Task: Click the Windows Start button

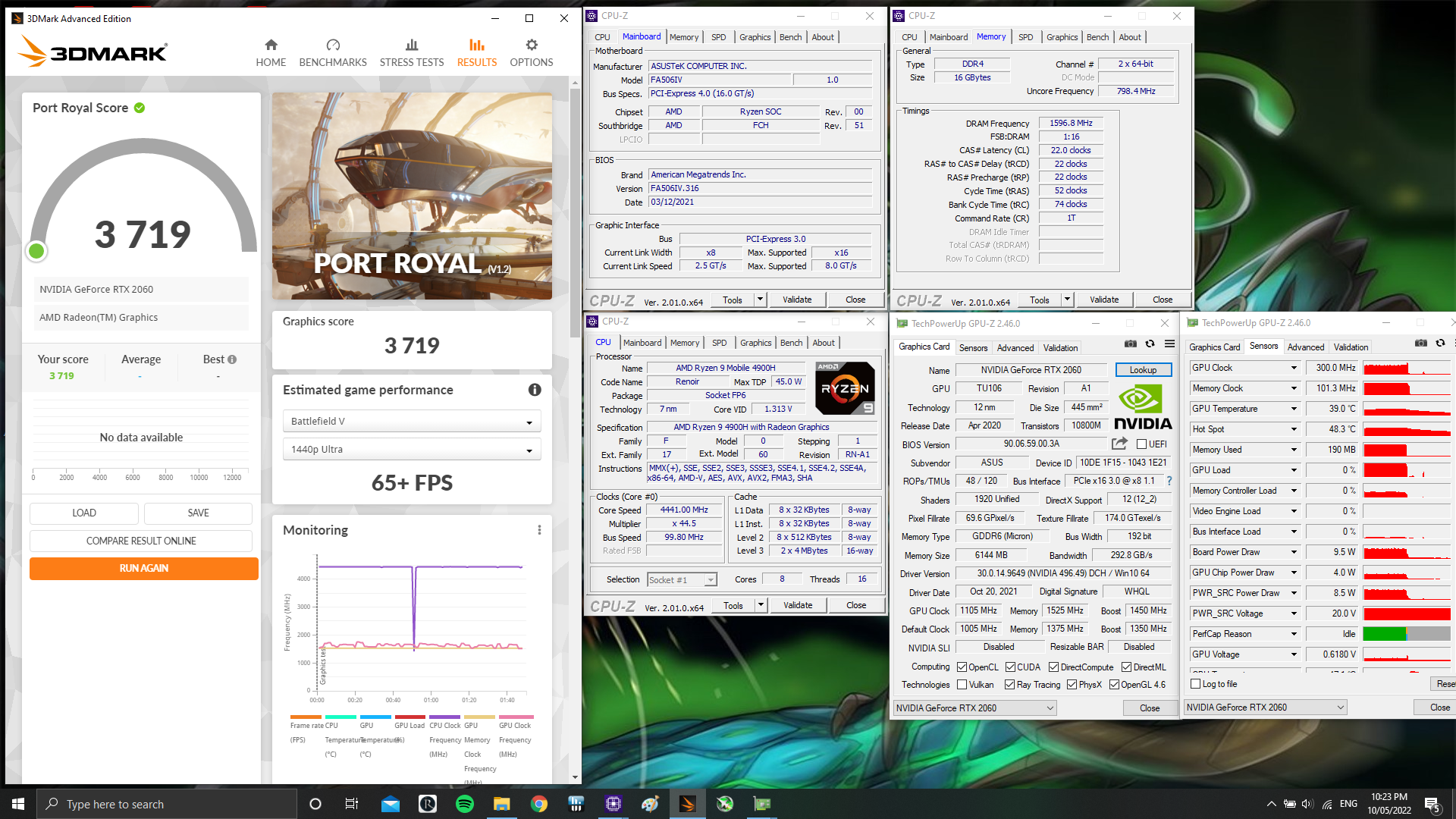Action: [18, 804]
